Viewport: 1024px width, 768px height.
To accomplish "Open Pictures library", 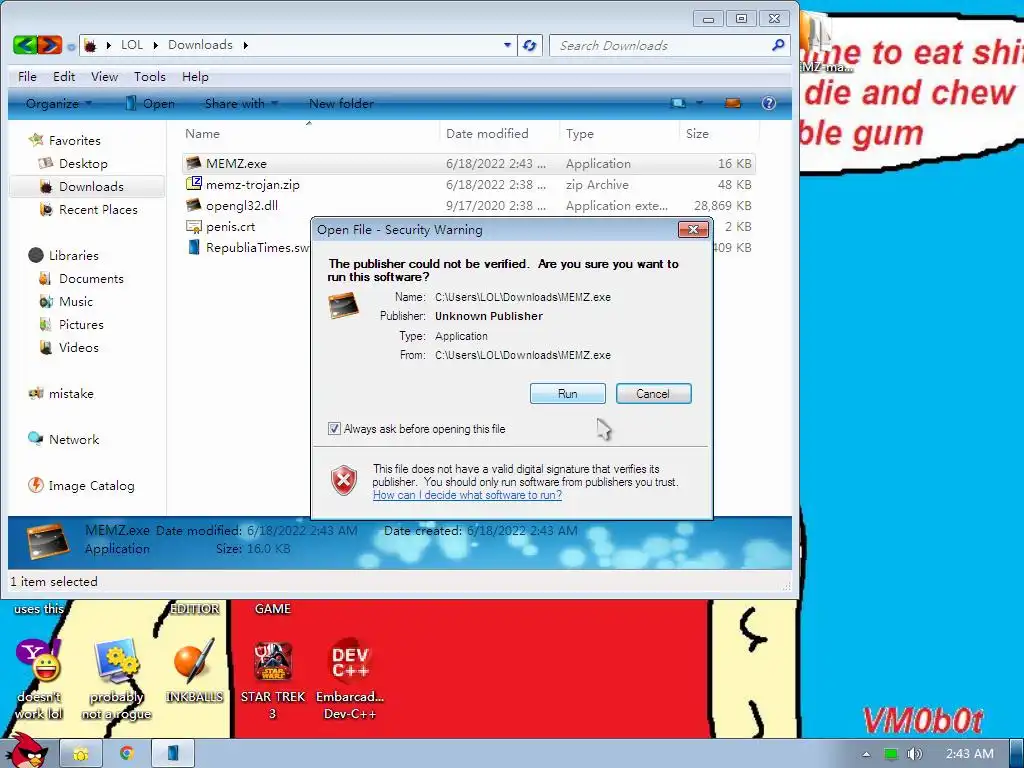I will point(81,325).
